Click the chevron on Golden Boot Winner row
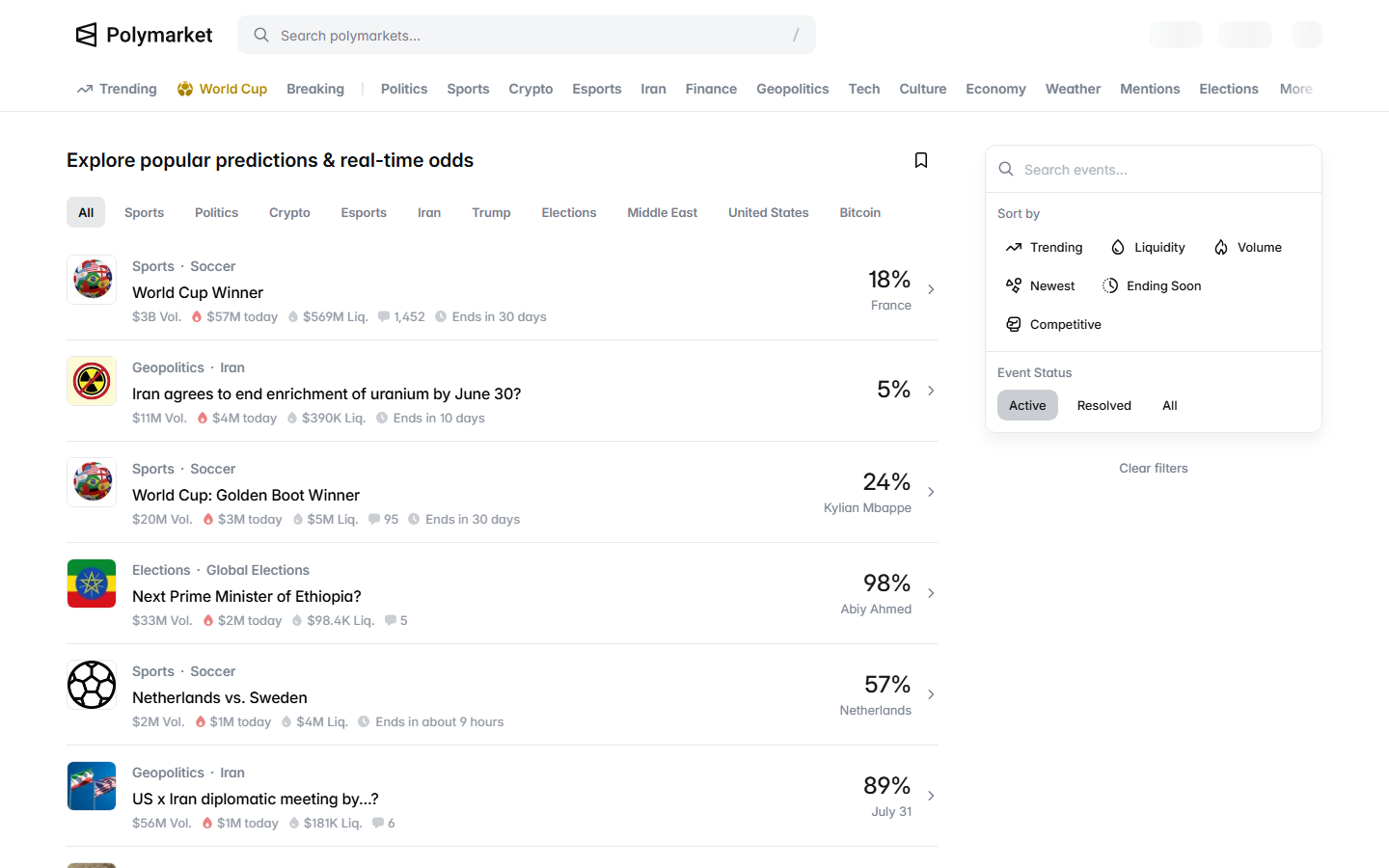 [931, 492]
